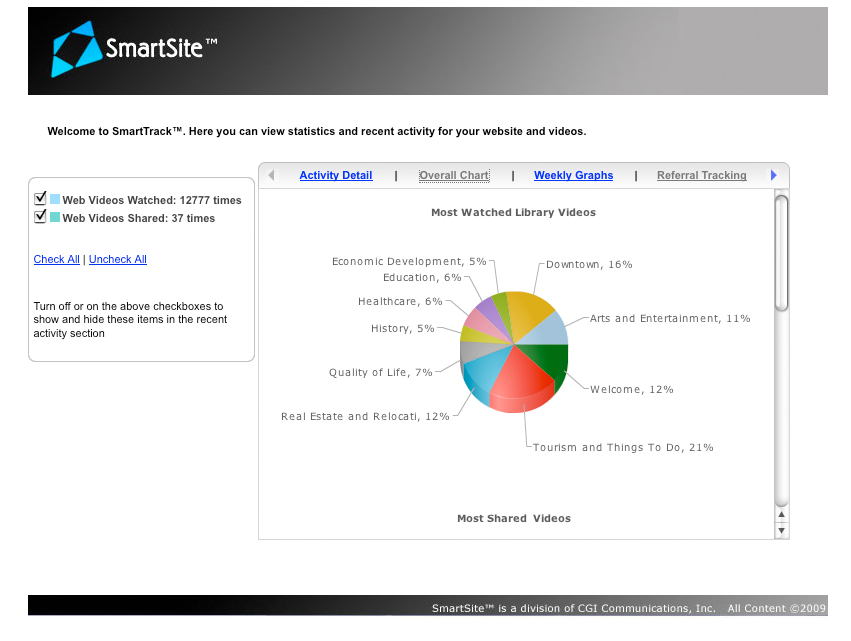
Task: Click 'Tourism and Things To Do, 21%' label
Action: 623,448
